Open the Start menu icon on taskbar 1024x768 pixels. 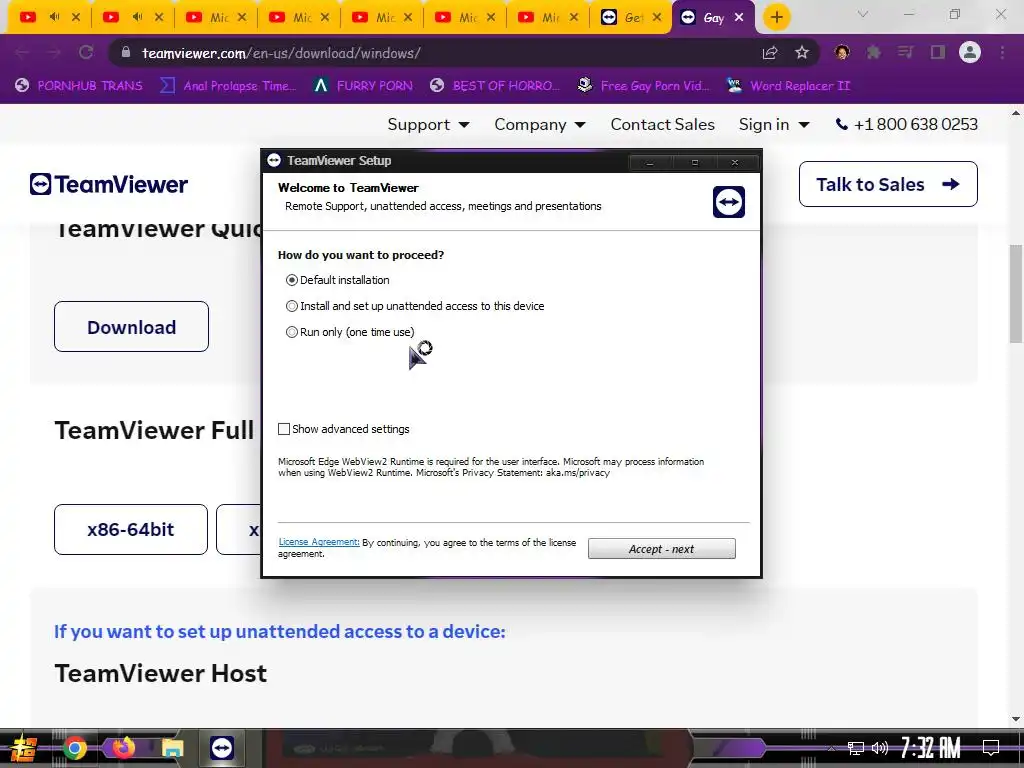click(x=24, y=748)
